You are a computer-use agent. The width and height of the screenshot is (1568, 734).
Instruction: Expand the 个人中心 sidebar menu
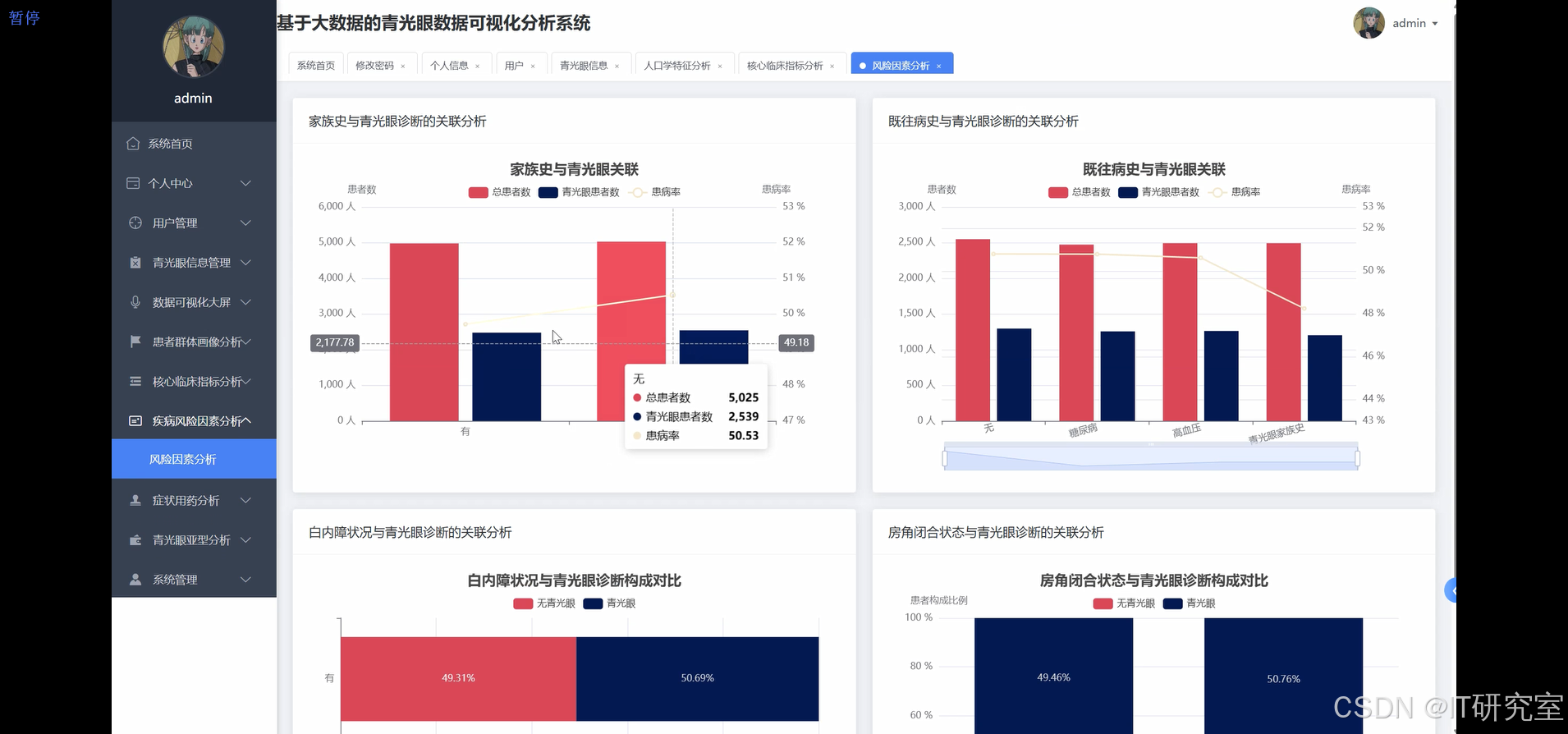tap(245, 183)
